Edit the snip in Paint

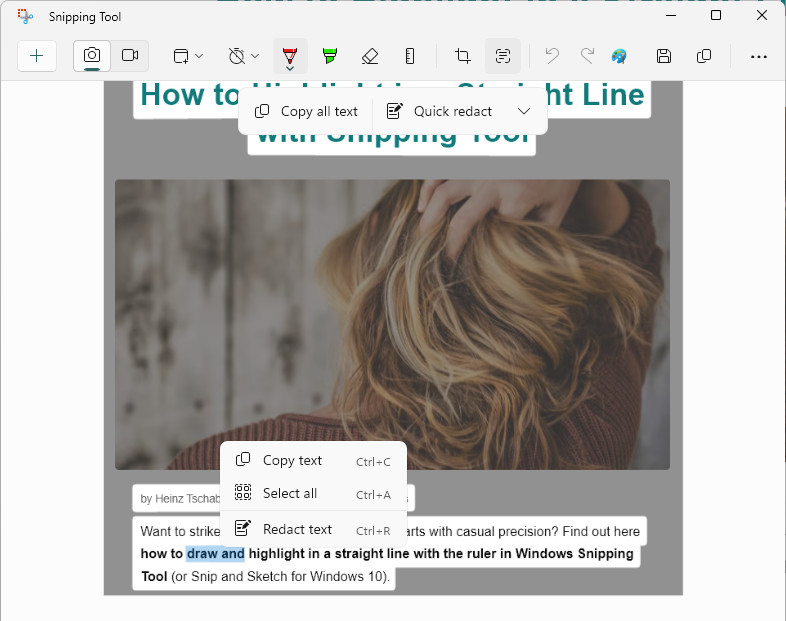(619, 56)
